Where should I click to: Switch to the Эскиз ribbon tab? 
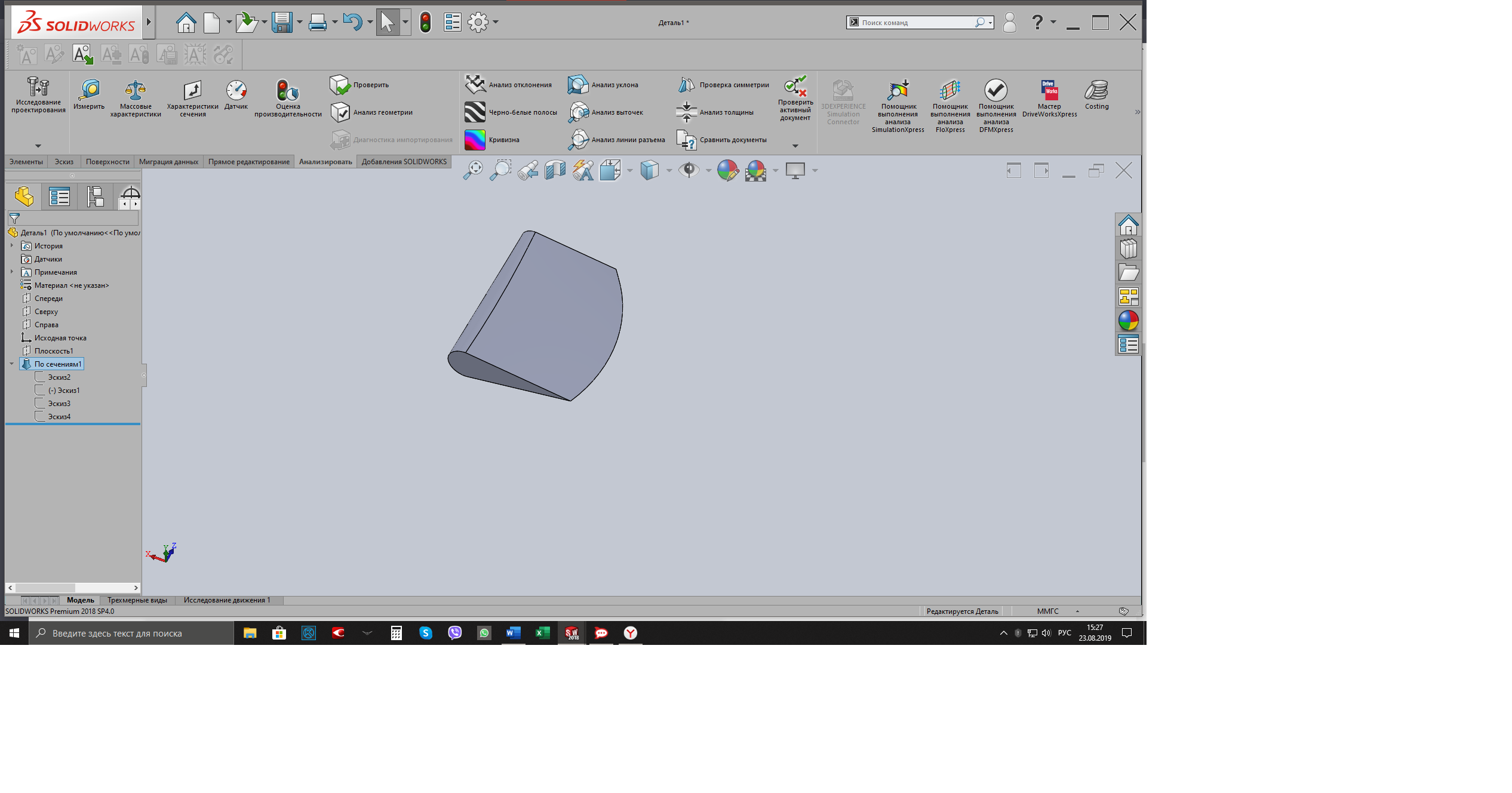pos(63,161)
